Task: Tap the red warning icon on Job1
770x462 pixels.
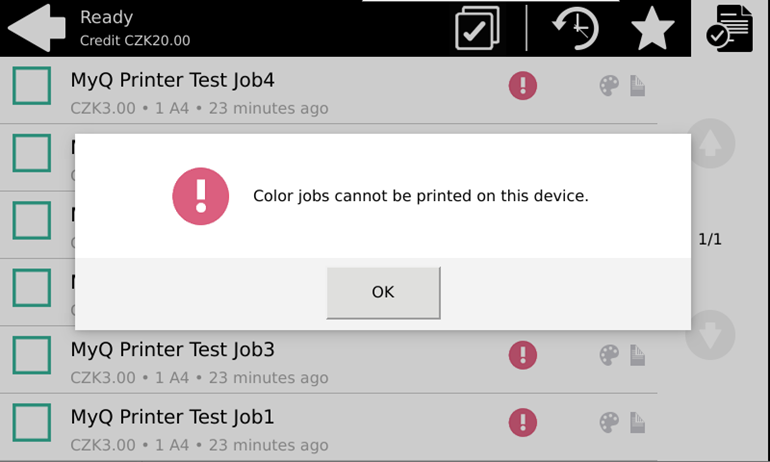Action: click(x=523, y=422)
